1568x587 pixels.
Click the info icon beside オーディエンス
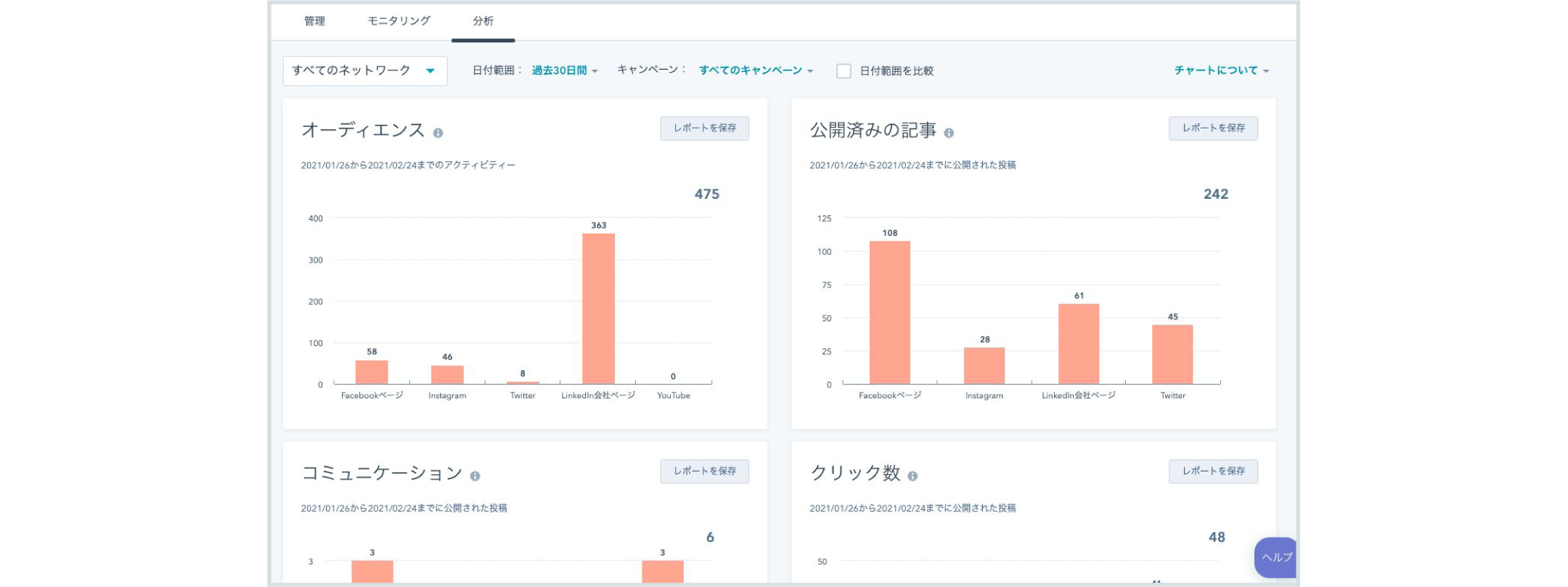coord(438,133)
